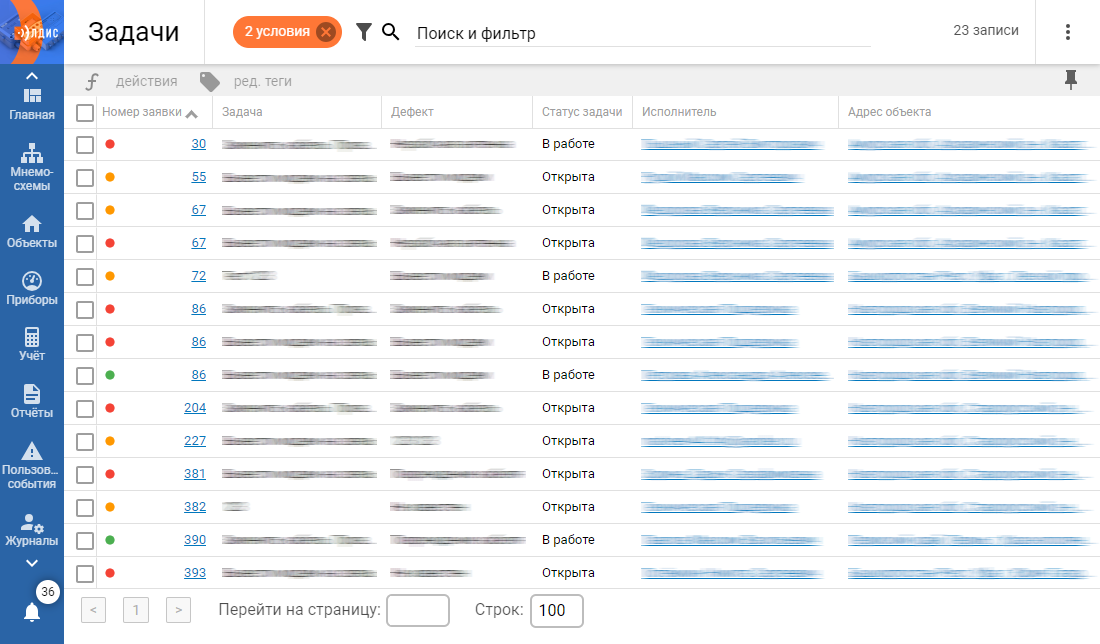
Task: Check the row with request 390
Action: click(85, 540)
